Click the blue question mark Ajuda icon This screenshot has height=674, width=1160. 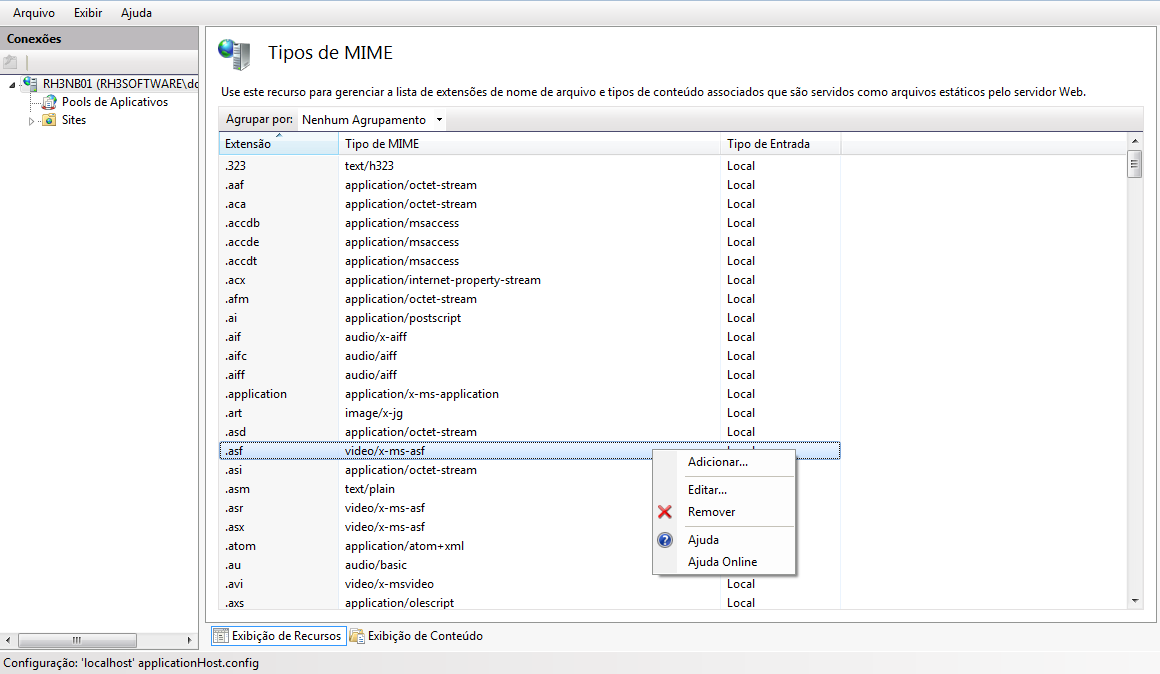[x=665, y=540]
